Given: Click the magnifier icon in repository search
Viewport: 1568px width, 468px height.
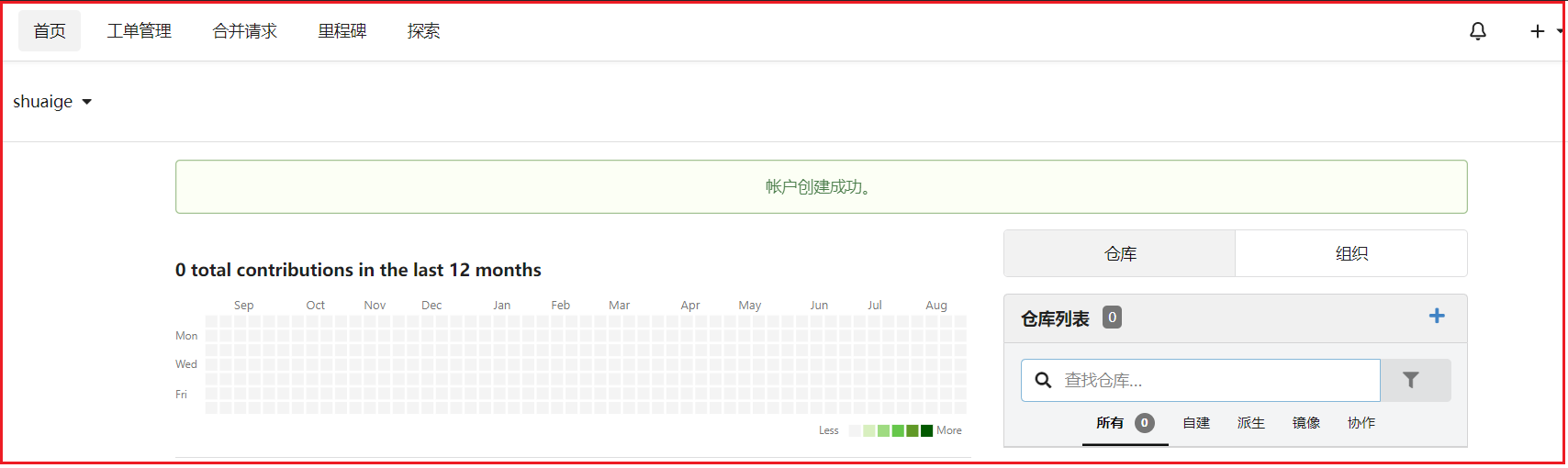Looking at the screenshot, I should tap(1043, 380).
